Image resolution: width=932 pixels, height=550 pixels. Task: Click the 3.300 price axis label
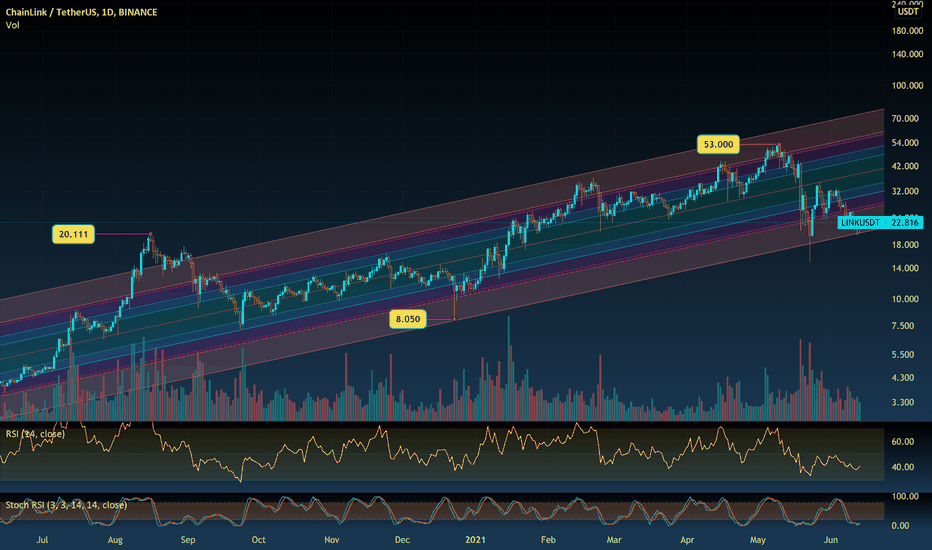point(903,403)
